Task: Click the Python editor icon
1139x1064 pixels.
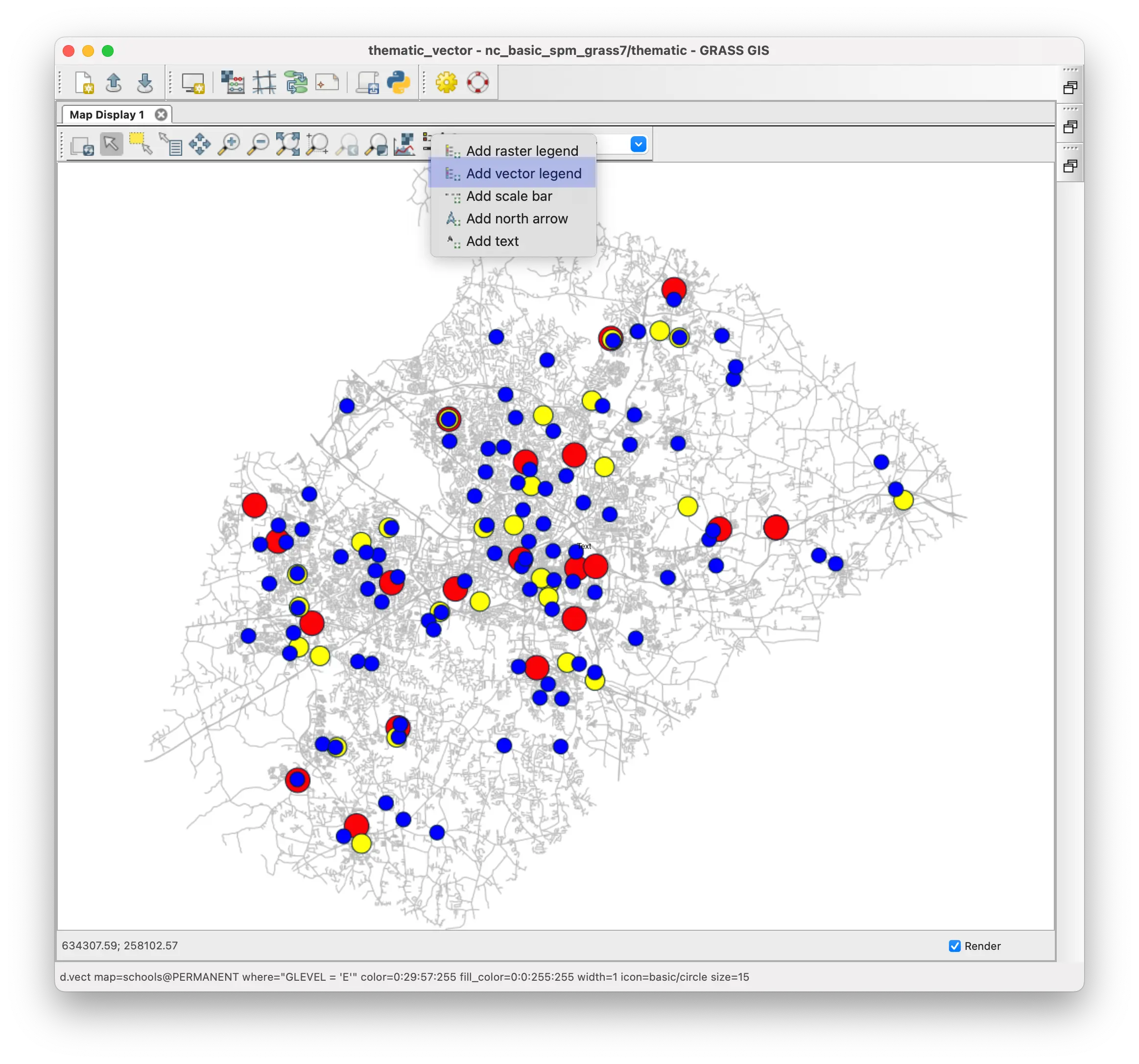Action: pos(398,83)
